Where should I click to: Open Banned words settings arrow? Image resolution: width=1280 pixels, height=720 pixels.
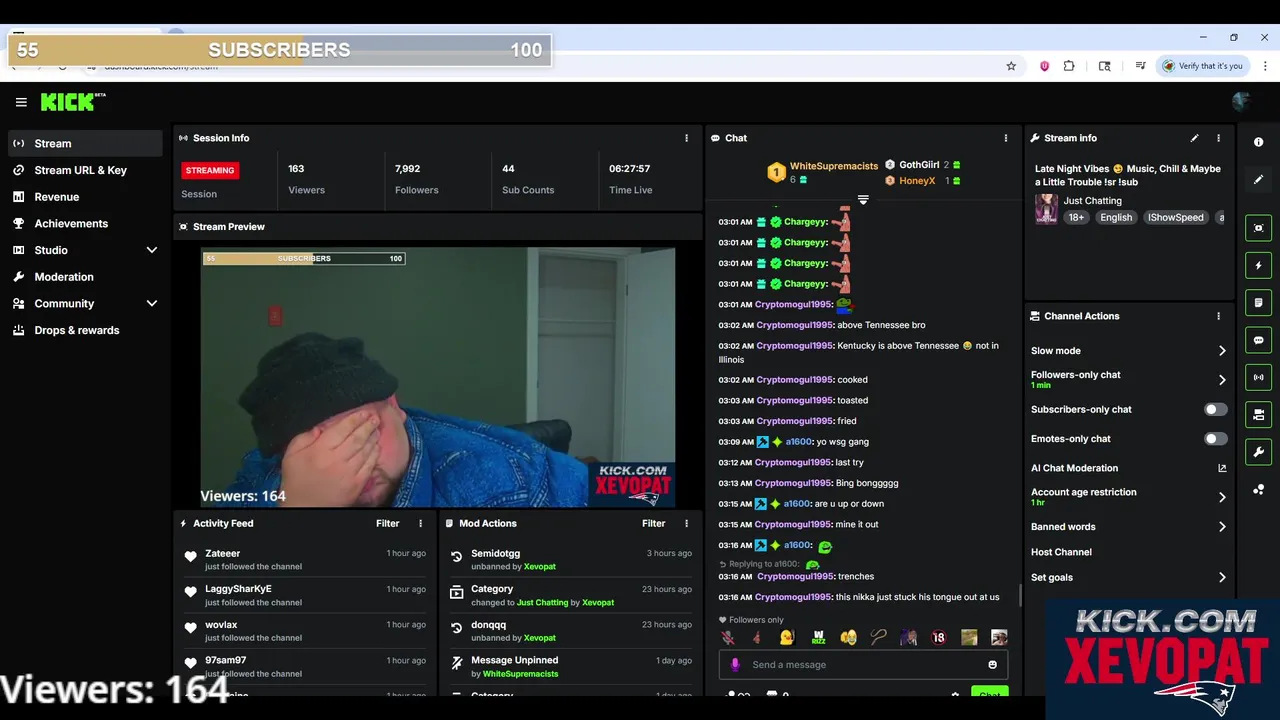1222,527
